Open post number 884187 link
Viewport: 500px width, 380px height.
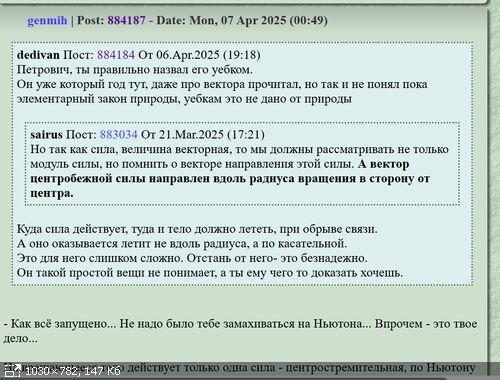pyautogui.click(x=126, y=20)
